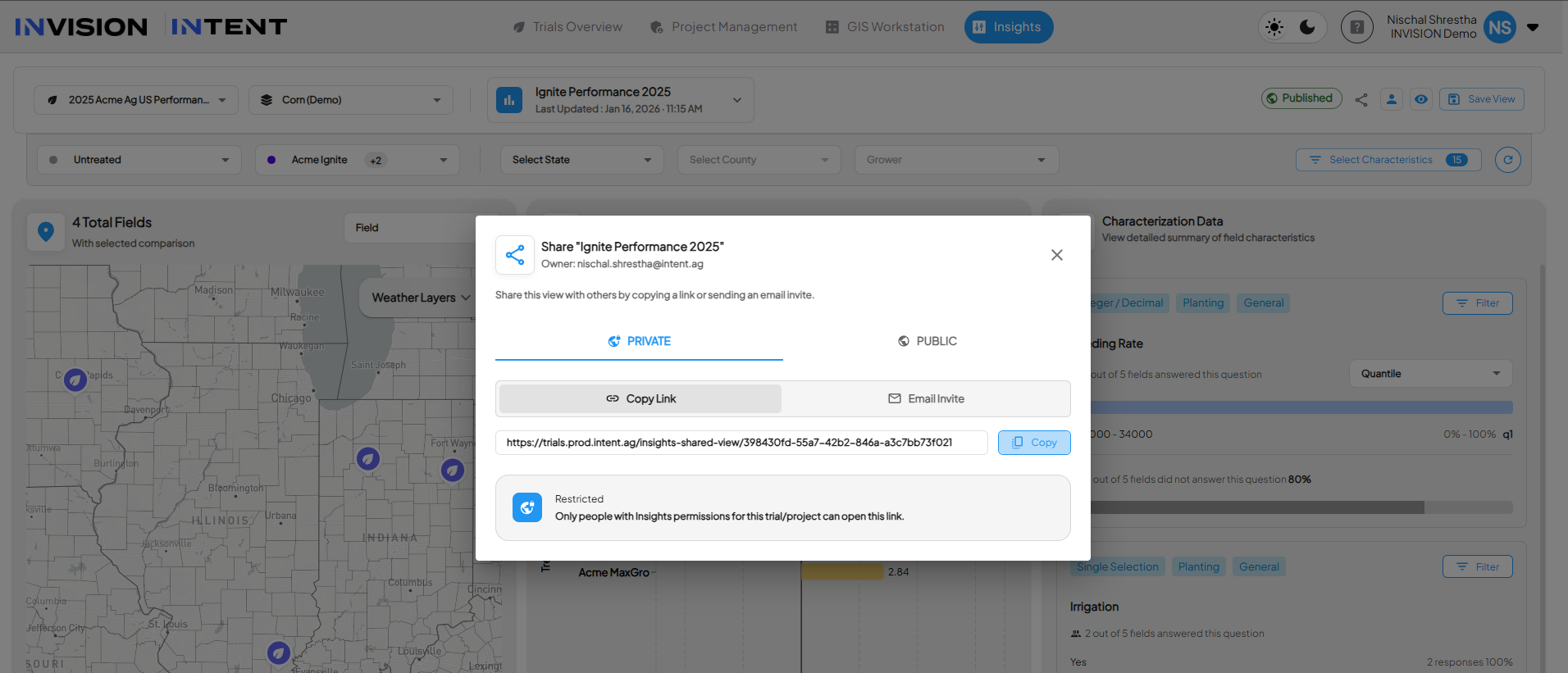Switch to dark mode moon toggle
Image resolution: width=1568 pixels, height=673 pixels.
click(1307, 27)
